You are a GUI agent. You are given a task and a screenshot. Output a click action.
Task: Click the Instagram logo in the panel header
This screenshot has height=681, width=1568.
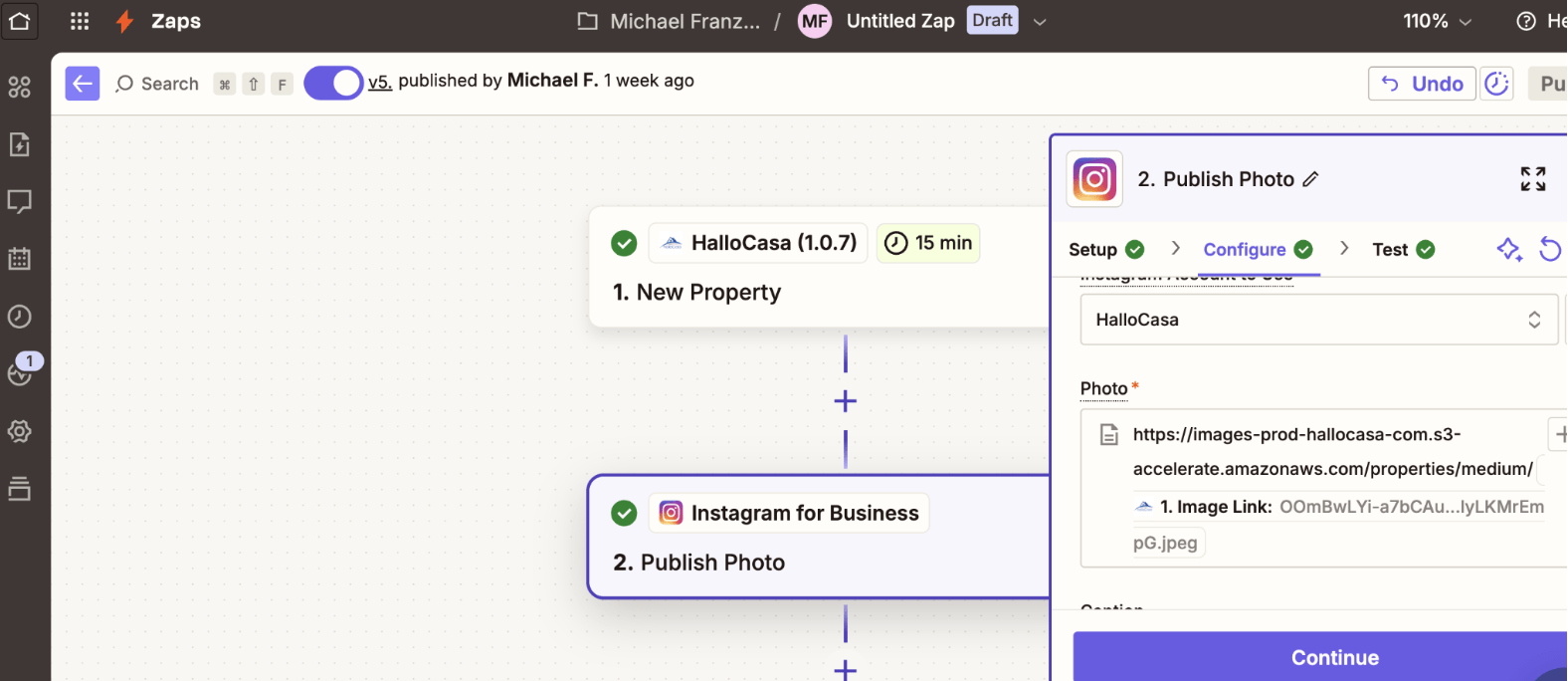pyautogui.click(x=1094, y=179)
